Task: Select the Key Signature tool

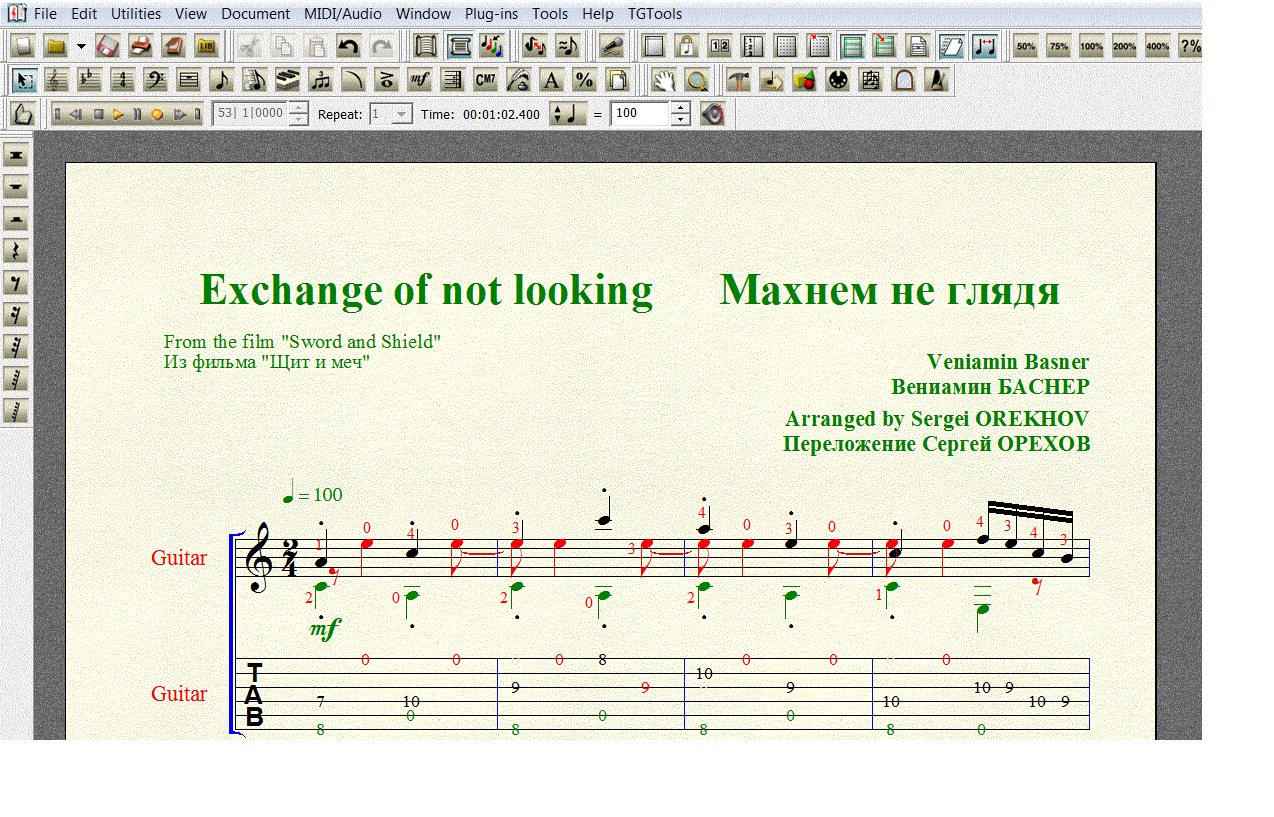Action: [x=89, y=80]
